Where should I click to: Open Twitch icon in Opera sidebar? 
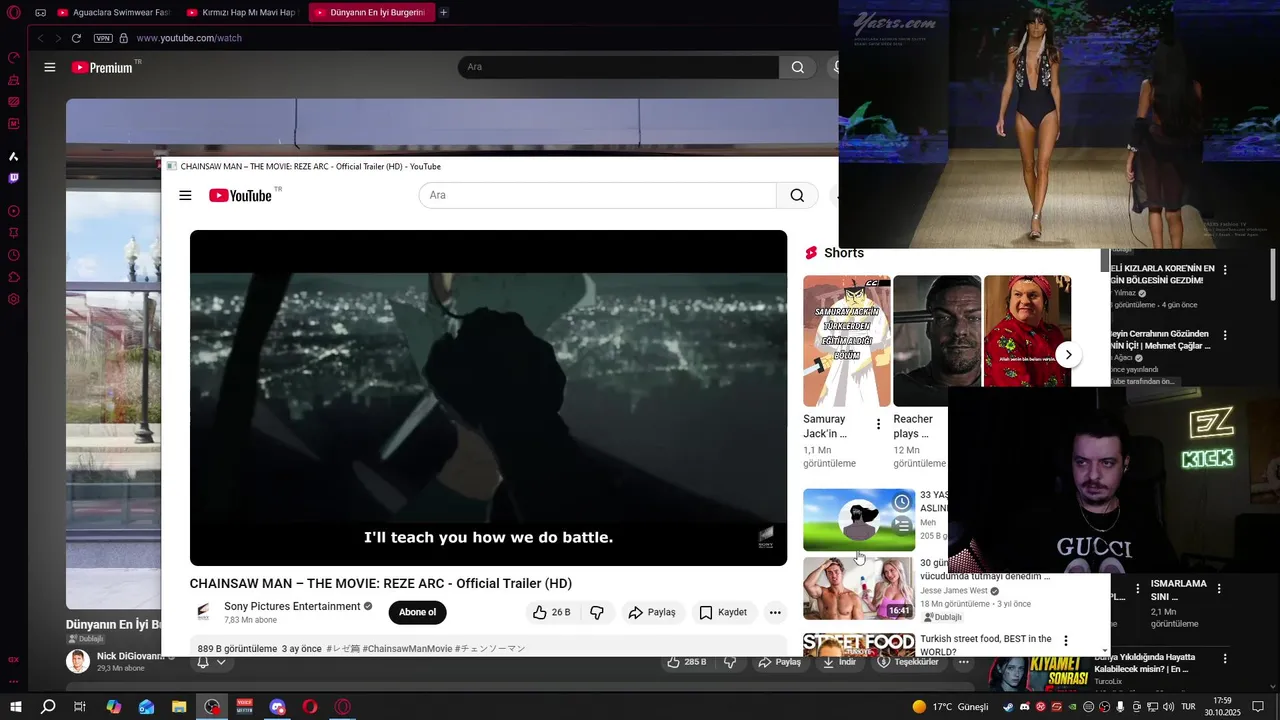pyautogui.click(x=13, y=178)
